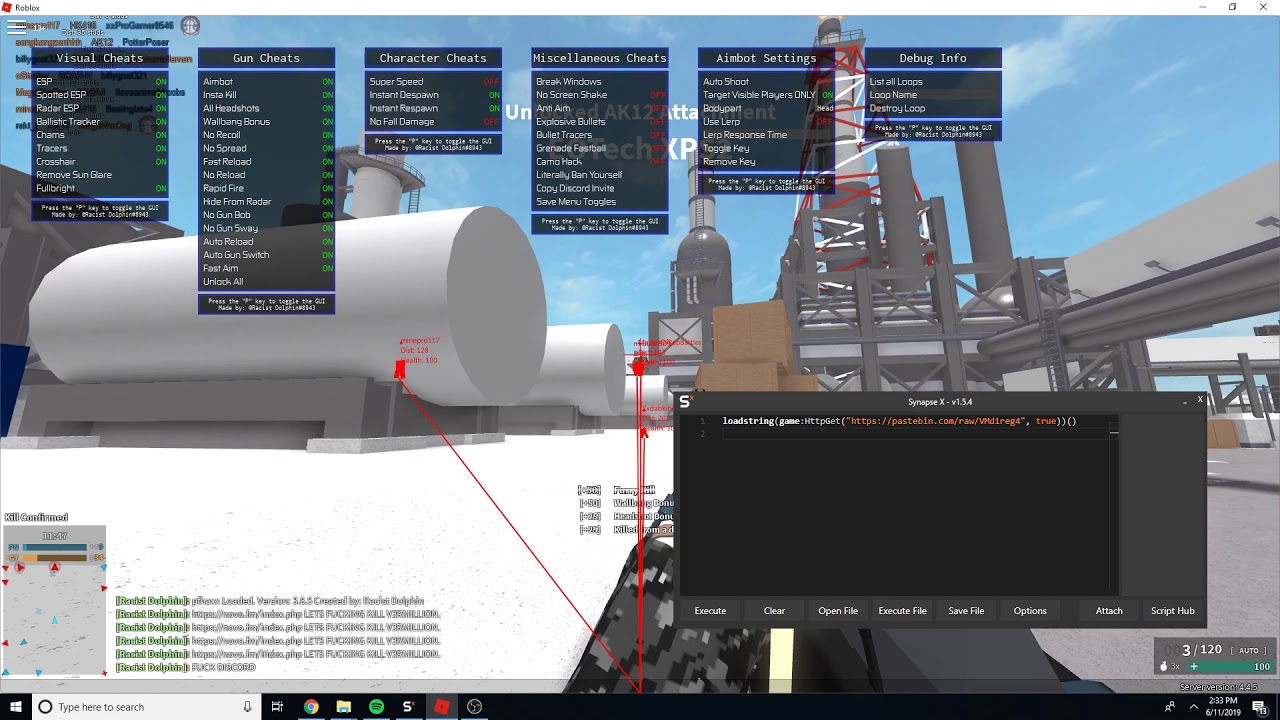Toggle Target Visible Players ONLY
Viewport: 1280px width, 720px height.
767,95
